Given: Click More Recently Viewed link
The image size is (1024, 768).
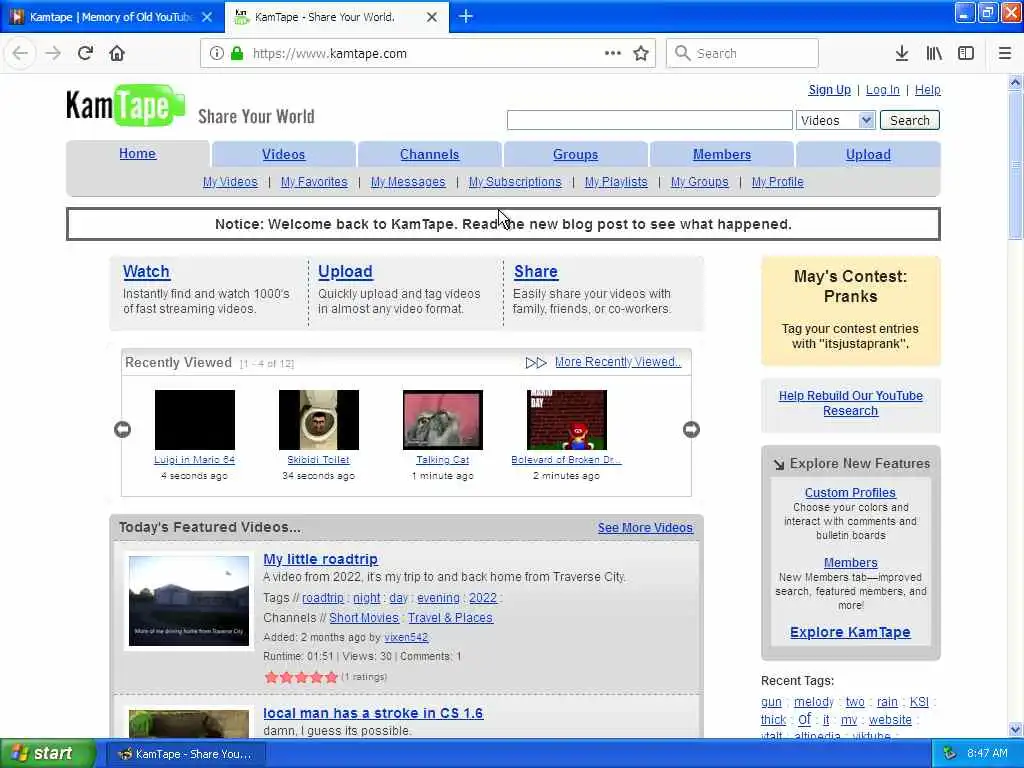Looking at the screenshot, I should pyautogui.click(x=618, y=362).
